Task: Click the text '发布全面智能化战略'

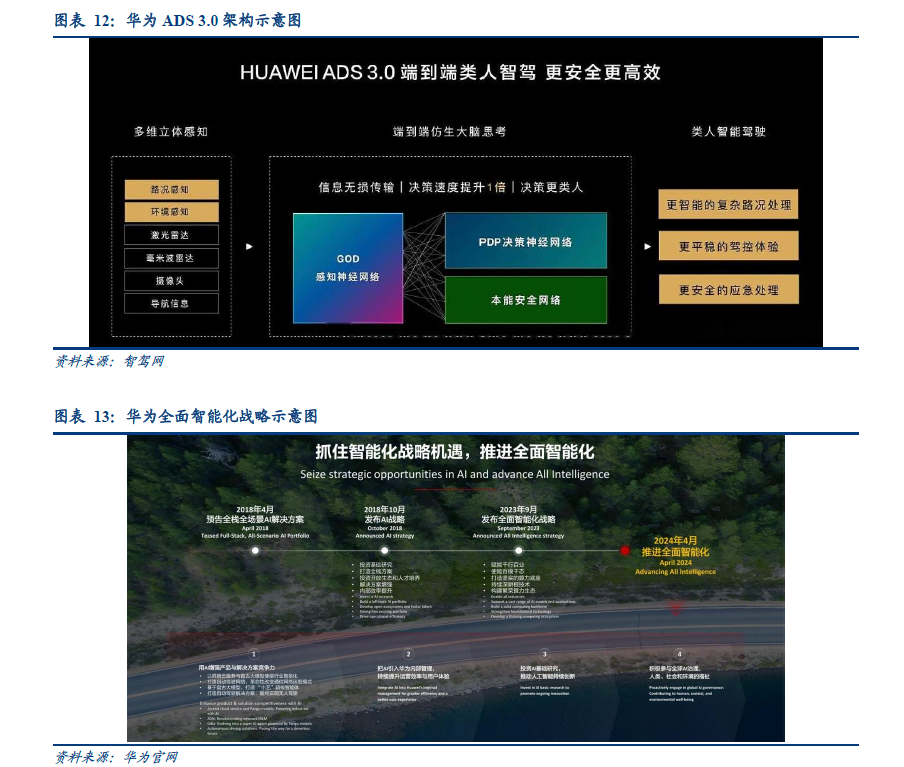Action: pos(518,519)
